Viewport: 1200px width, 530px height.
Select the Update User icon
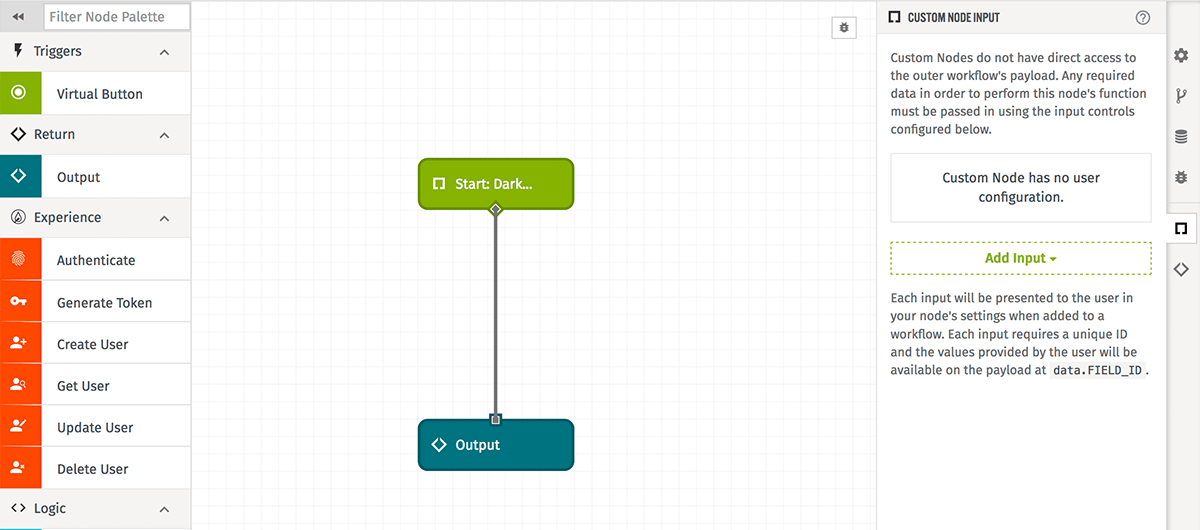point(20,426)
